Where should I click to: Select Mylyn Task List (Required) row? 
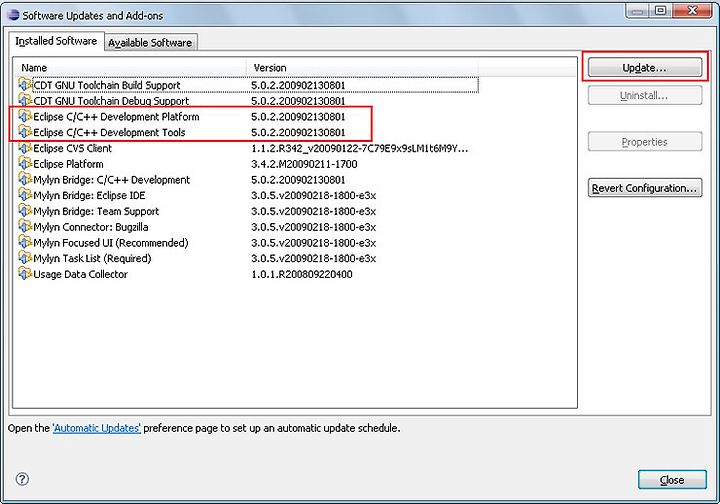pyautogui.click(x=248, y=258)
